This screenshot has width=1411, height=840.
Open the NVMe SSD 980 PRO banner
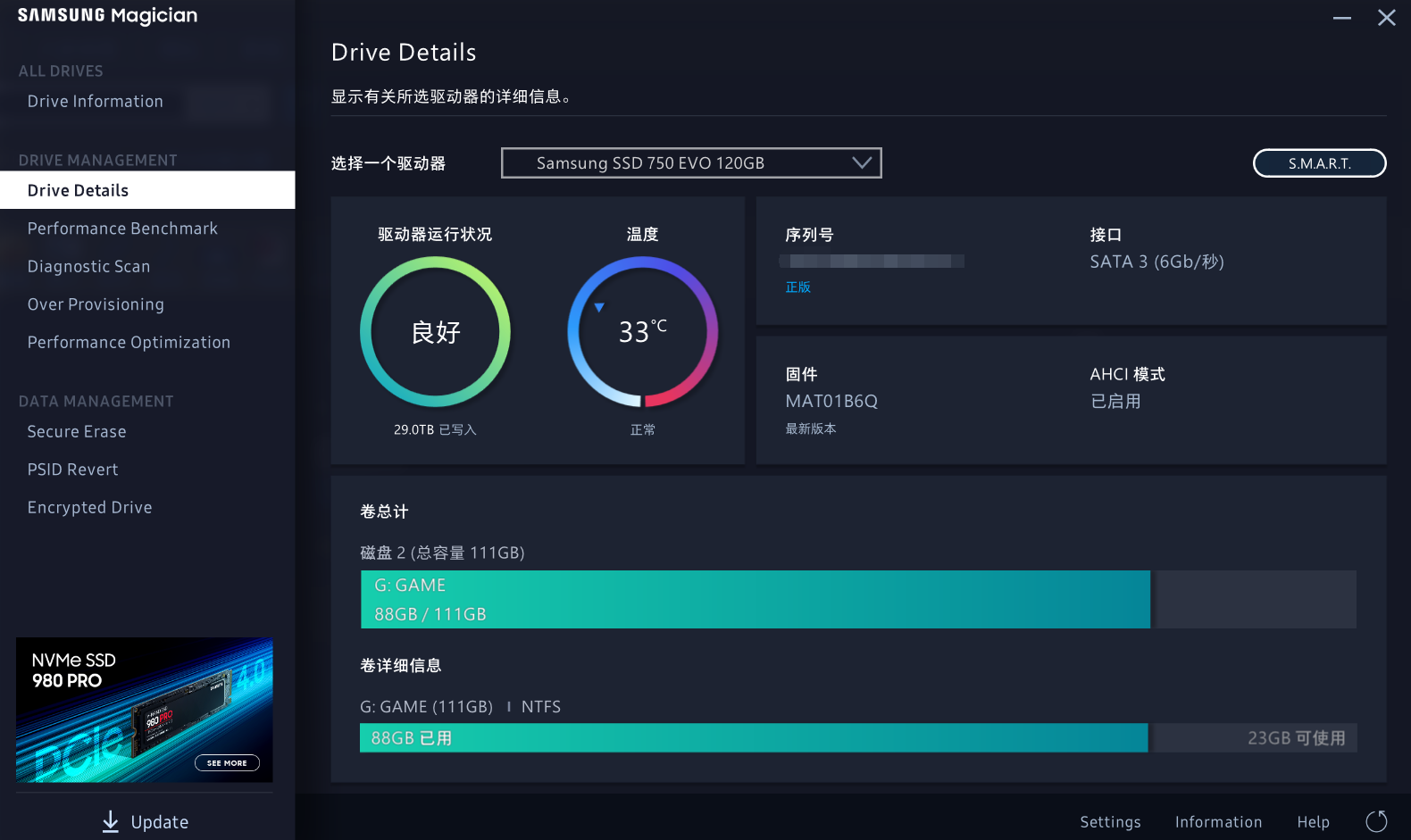(x=145, y=710)
